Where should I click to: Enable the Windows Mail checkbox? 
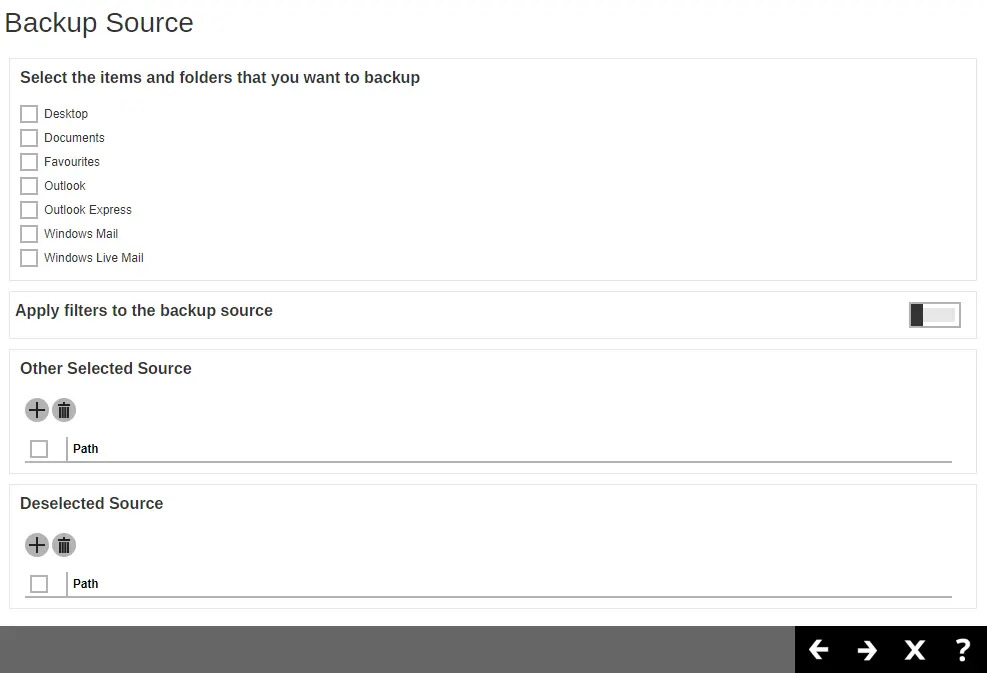pos(29,234)
